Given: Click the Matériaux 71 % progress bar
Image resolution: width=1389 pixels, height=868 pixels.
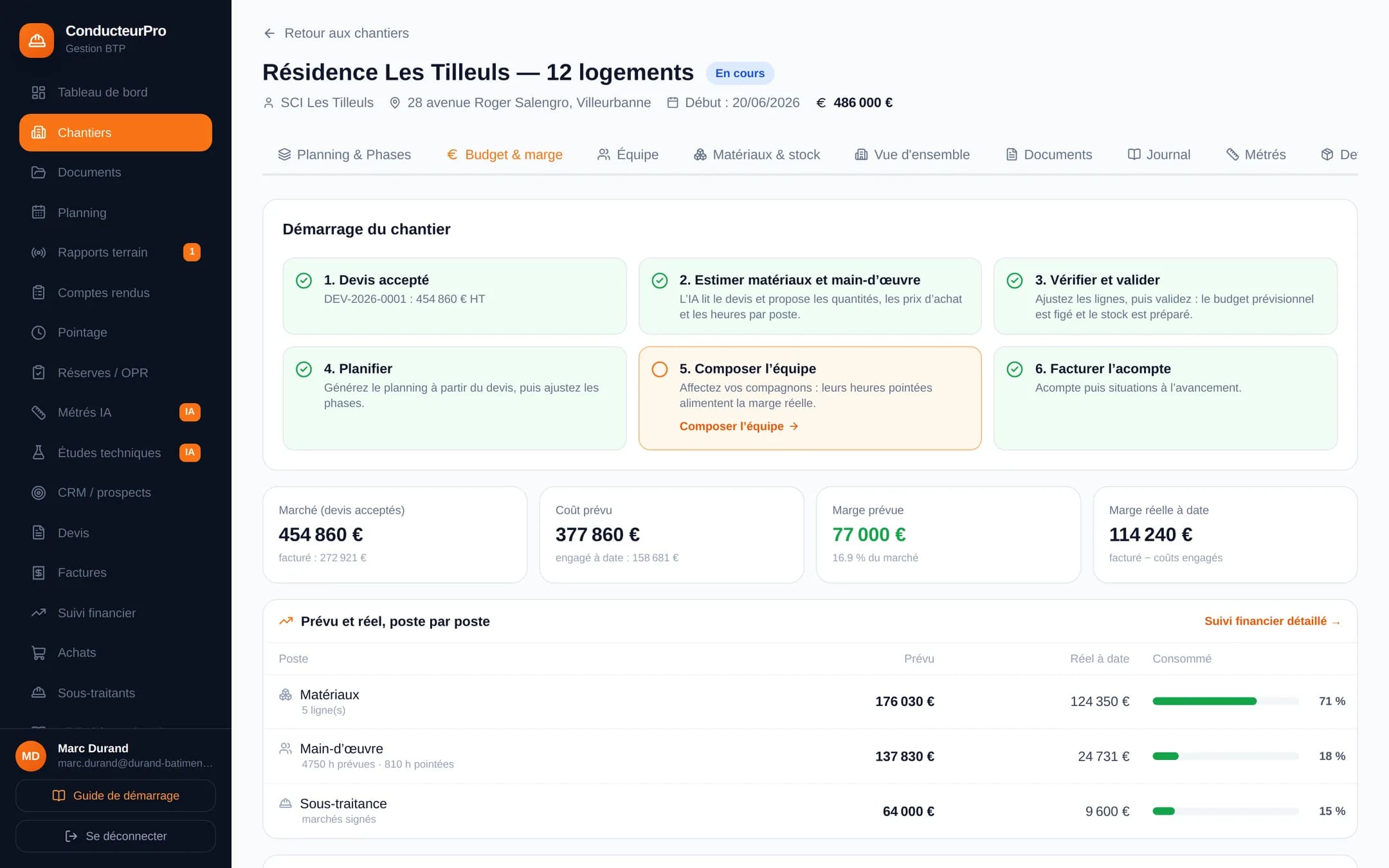Looking at the screenshot, I should click(x=1226, y=701).
